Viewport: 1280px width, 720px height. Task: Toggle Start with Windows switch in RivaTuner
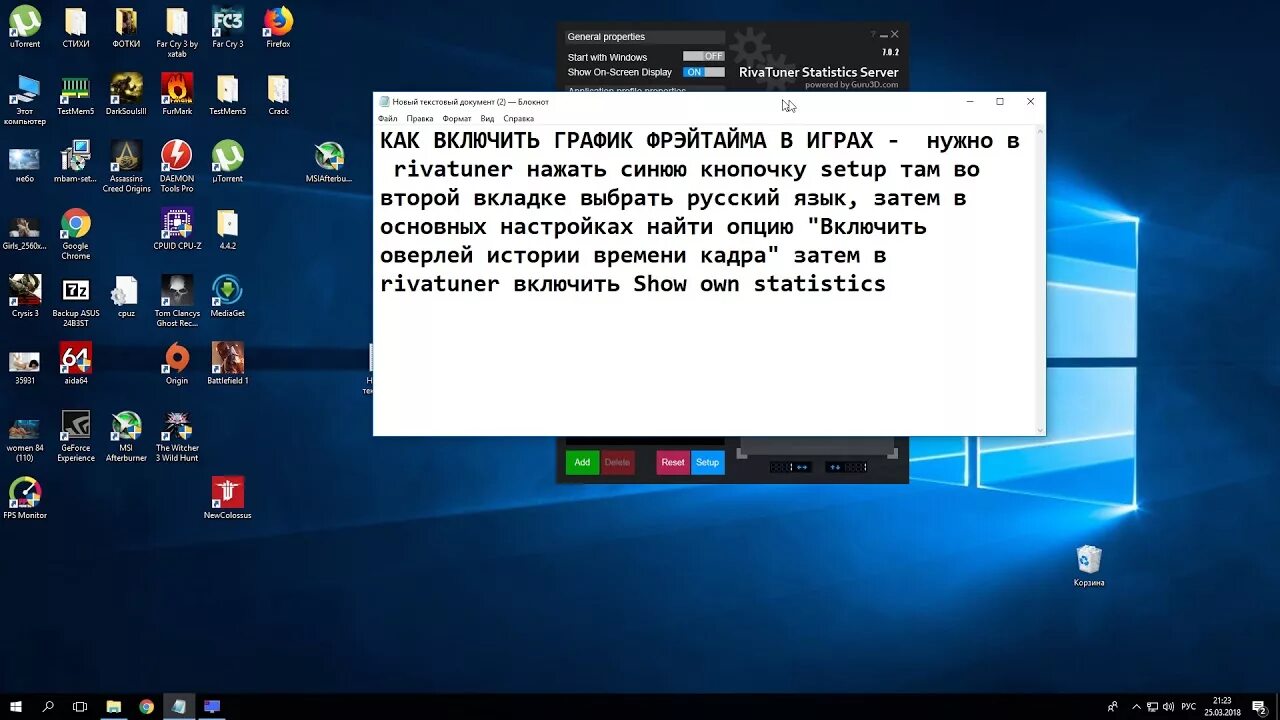[703, 57]
